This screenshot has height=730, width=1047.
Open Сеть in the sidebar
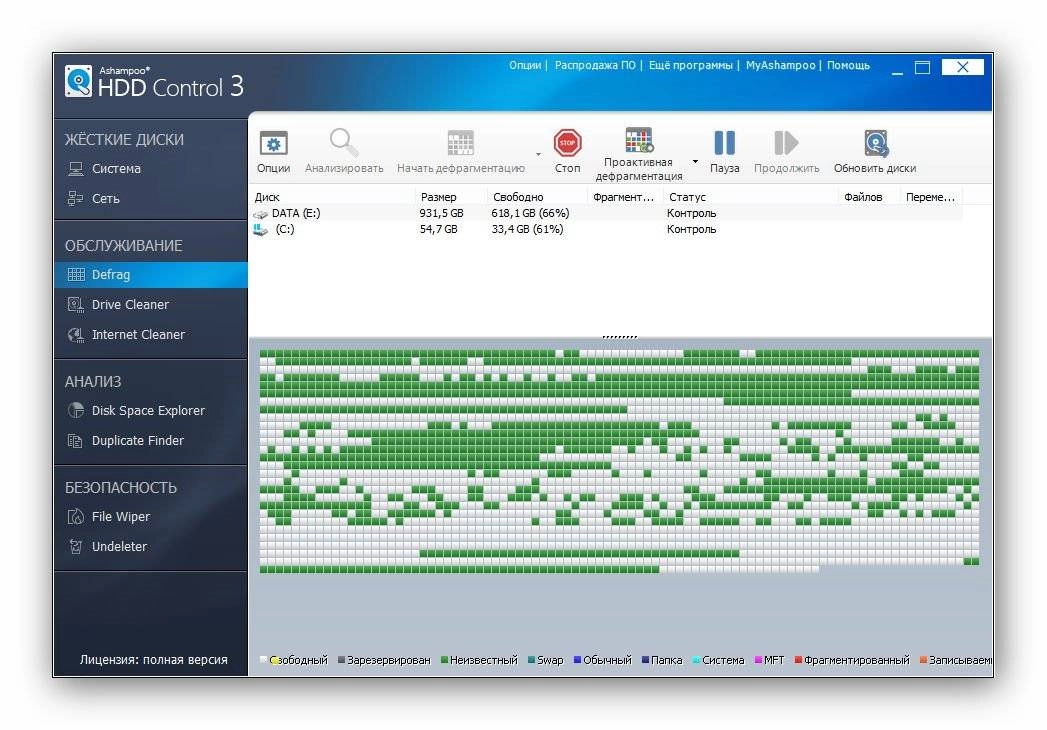click(x=106, y=198)
